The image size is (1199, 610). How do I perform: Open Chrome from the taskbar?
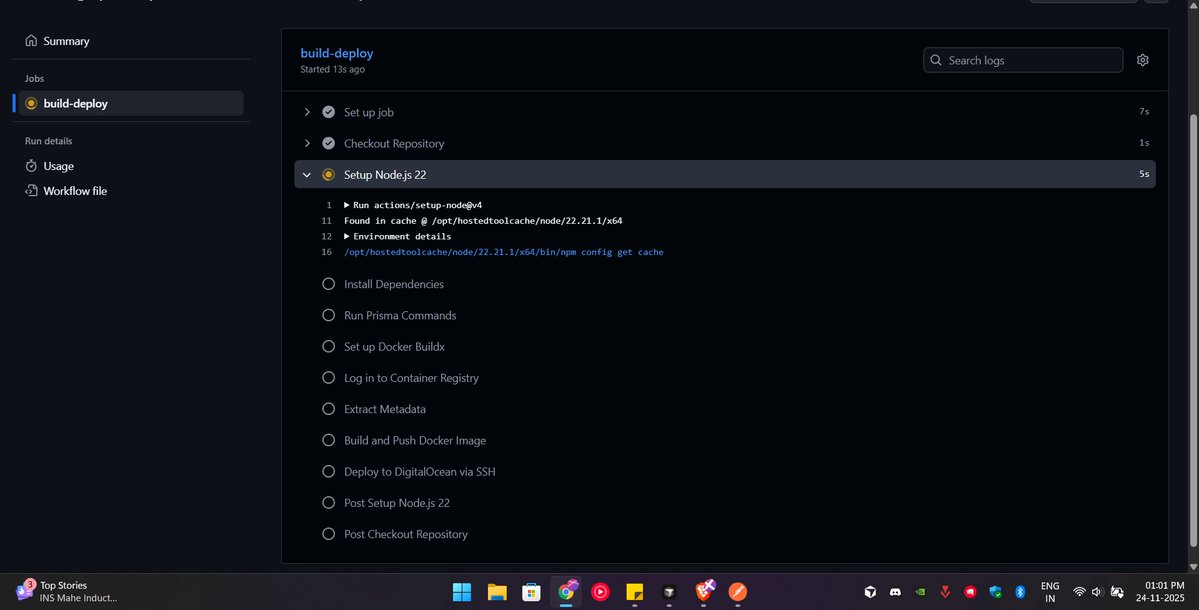(566, 591)
